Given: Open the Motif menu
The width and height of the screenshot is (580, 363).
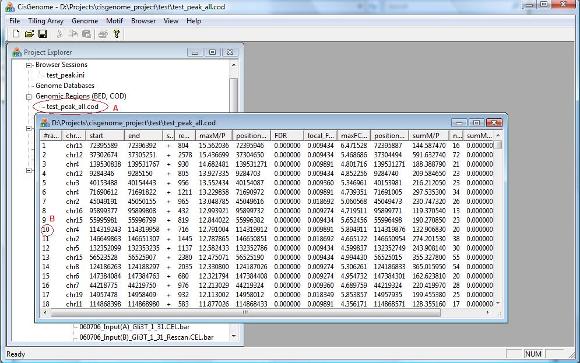Looking at the screenshot, I should (x=114, y=21).
